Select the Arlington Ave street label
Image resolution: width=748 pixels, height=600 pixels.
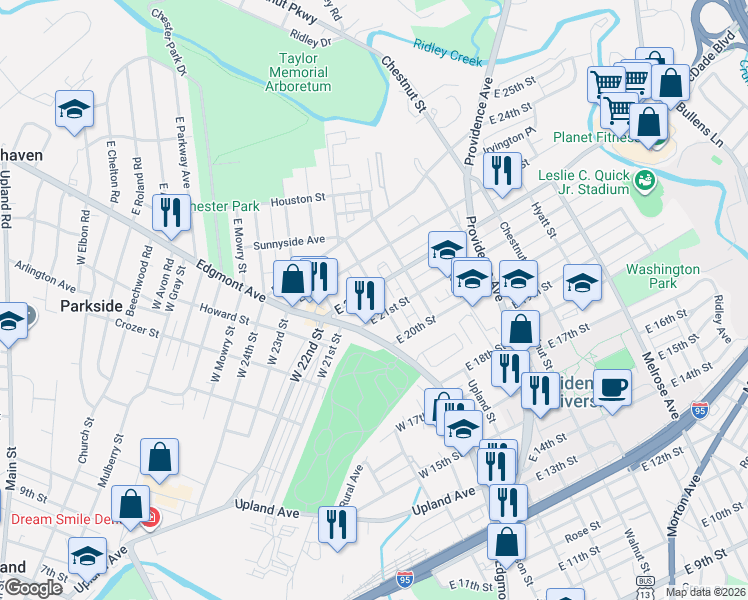pos(45,277)
